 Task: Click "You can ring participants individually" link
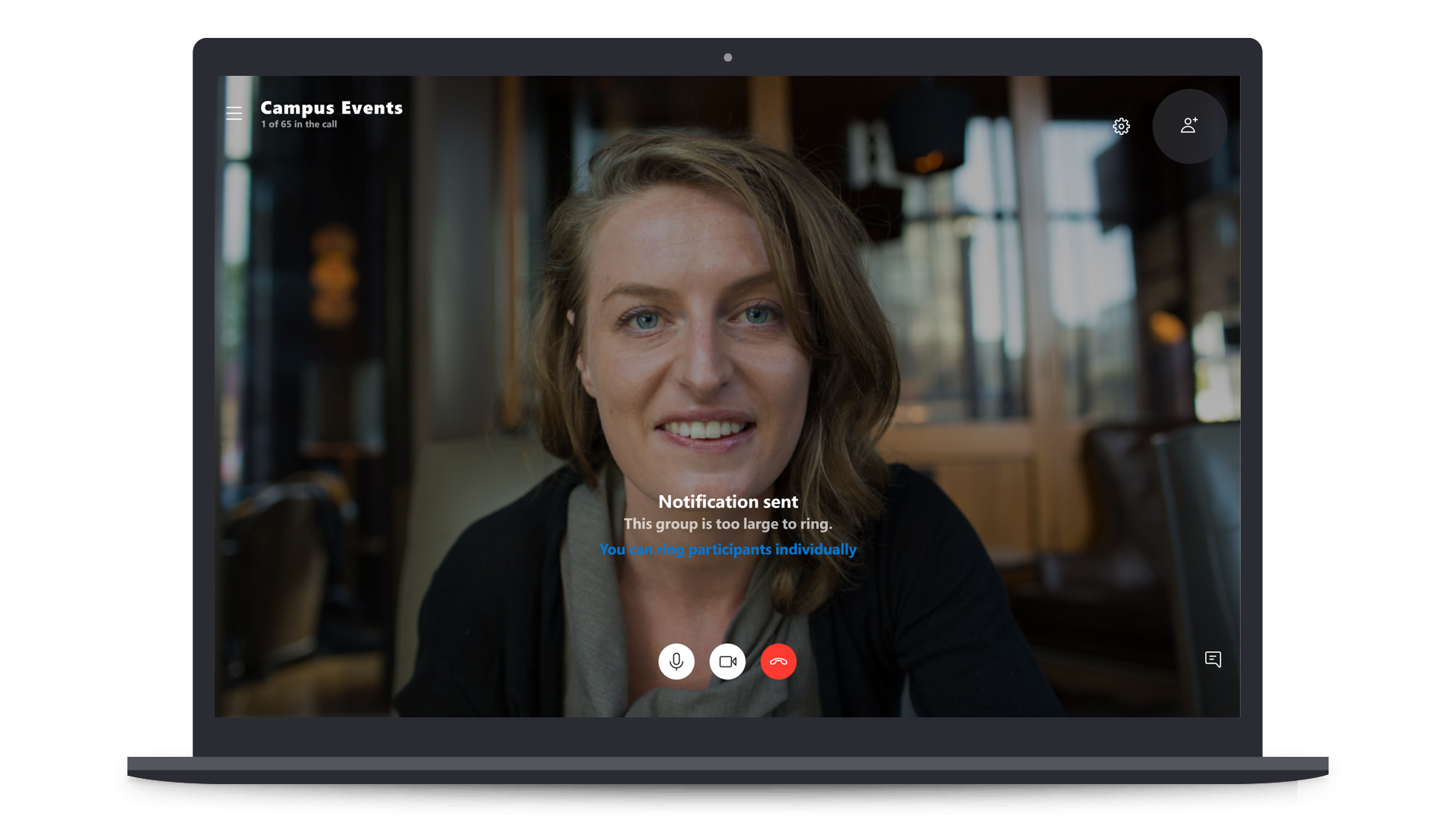click(727, 549)
